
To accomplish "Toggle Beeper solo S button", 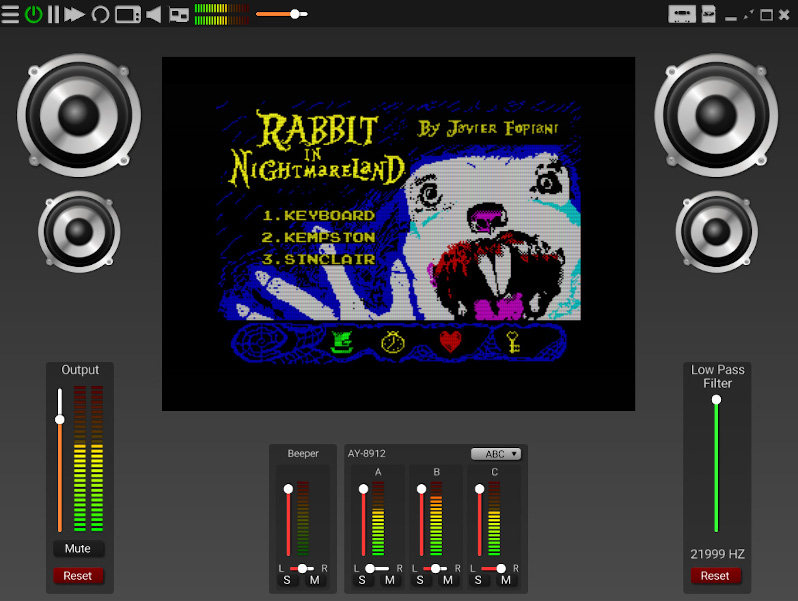I will coord(287,580).
